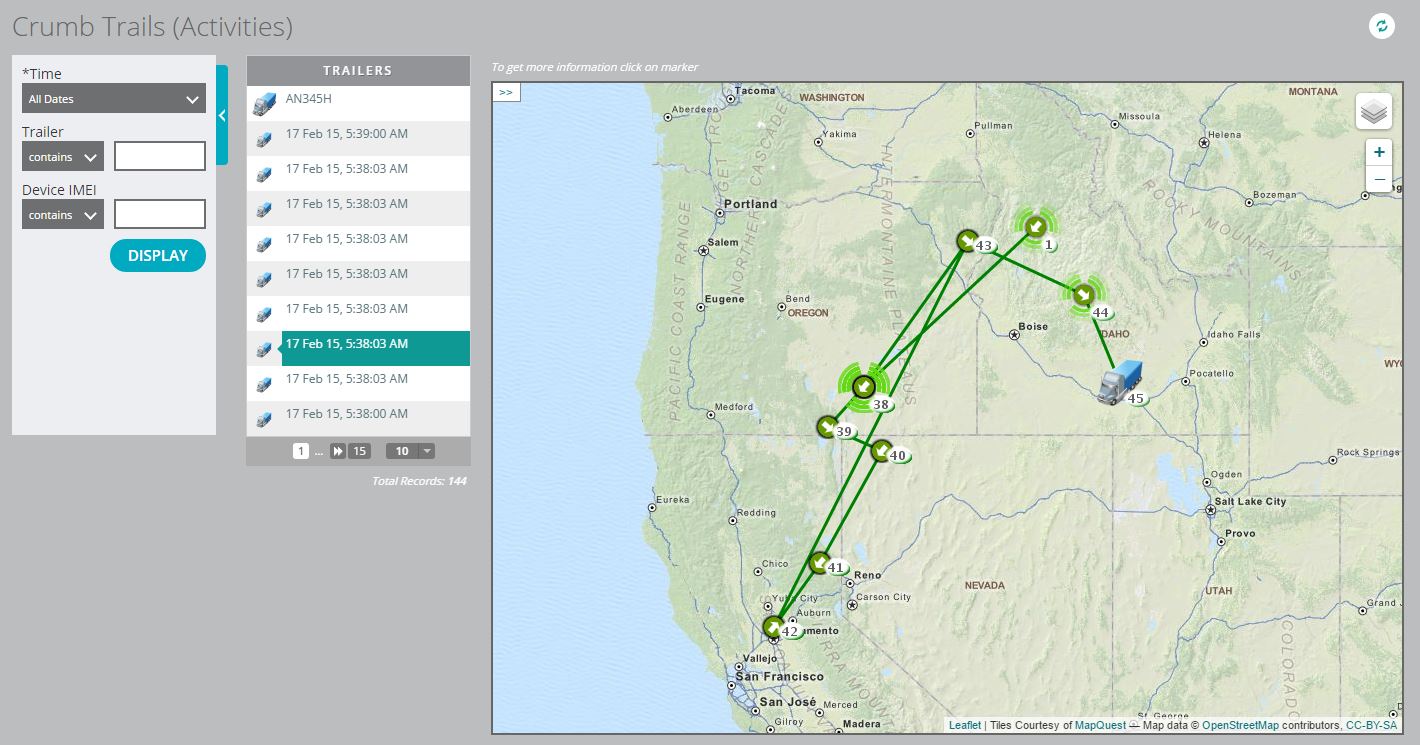Open the OpenStreetMap attribution link

(1240, 725)
